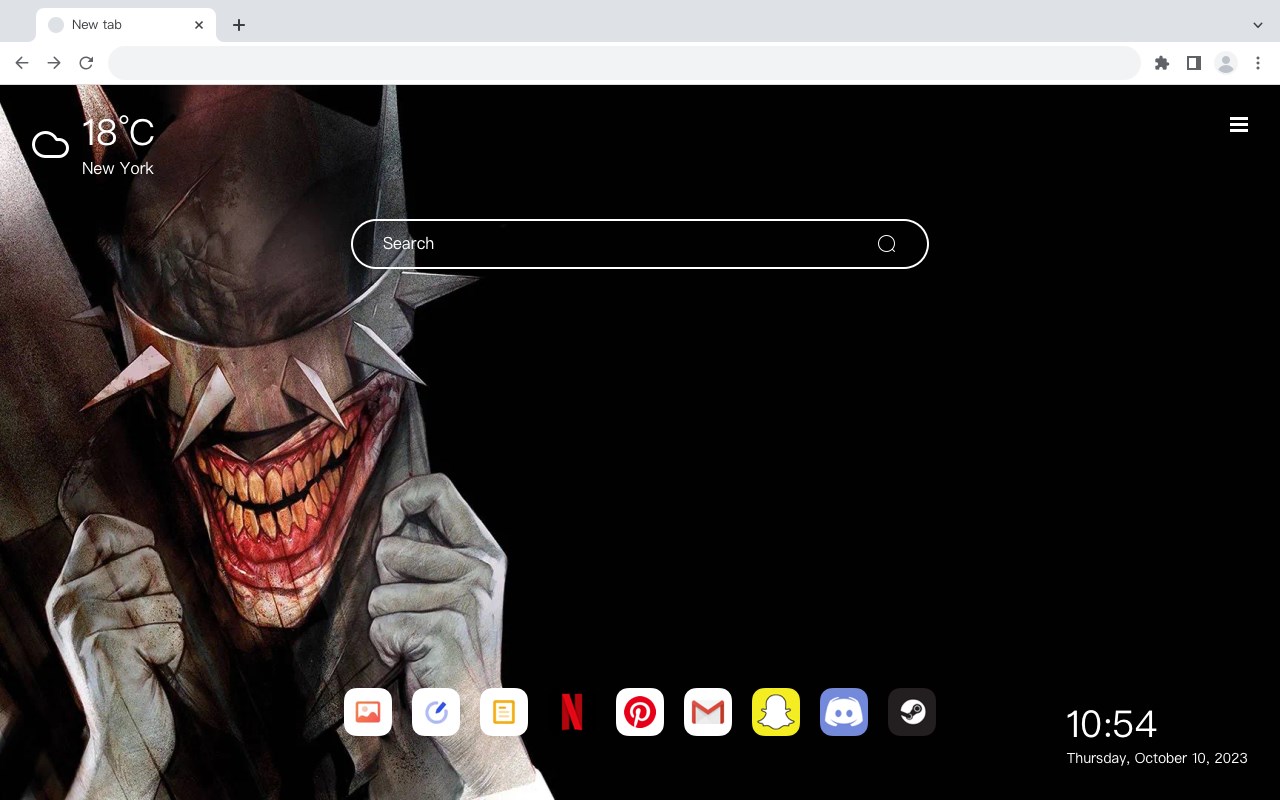Select the New tab tab

[126, 25]
